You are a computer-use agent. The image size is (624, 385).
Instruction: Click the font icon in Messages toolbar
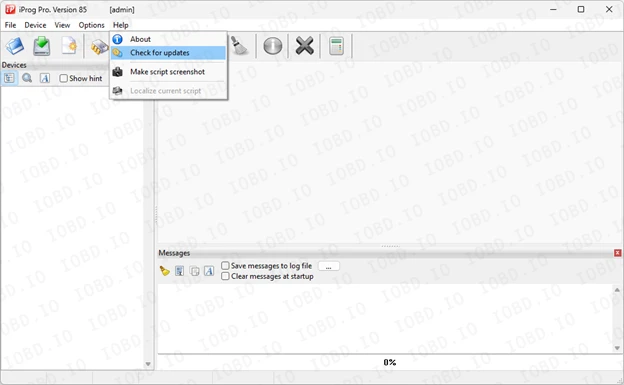pyautogui.click(x=209, y=271)
